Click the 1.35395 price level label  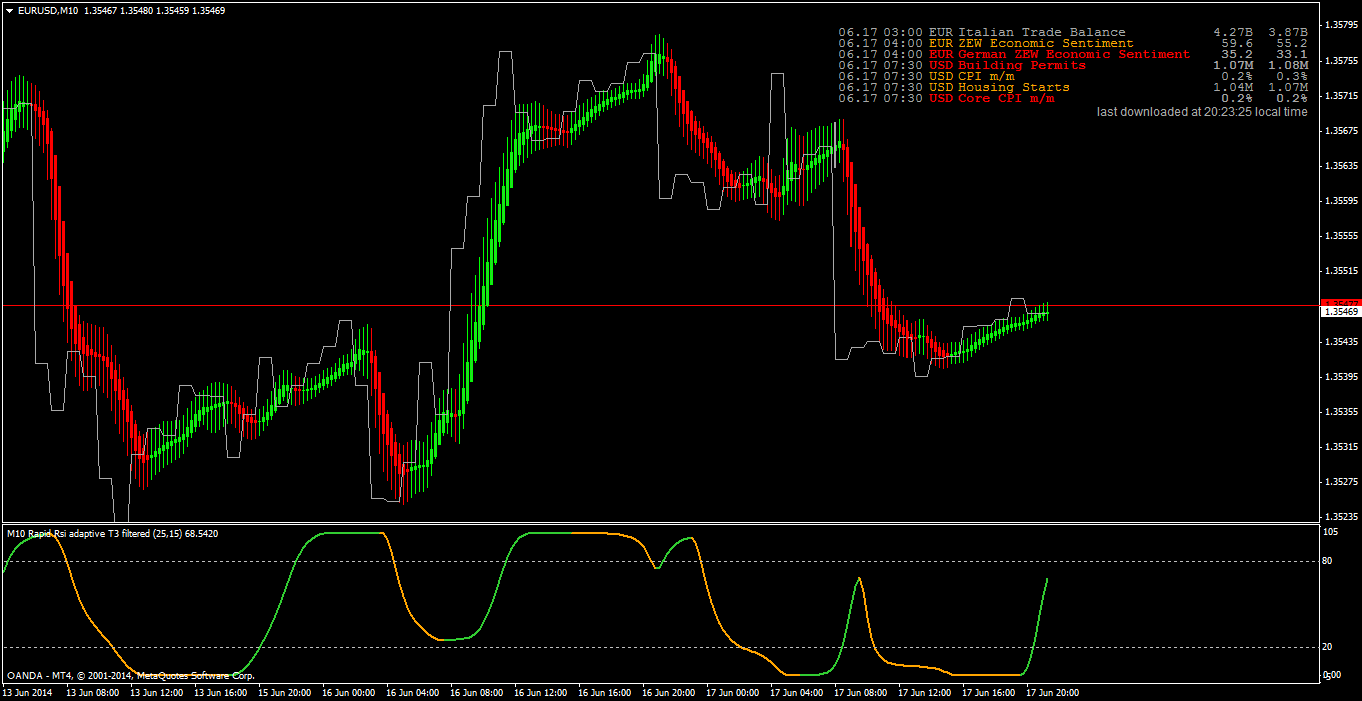(x=1342, y=377)
